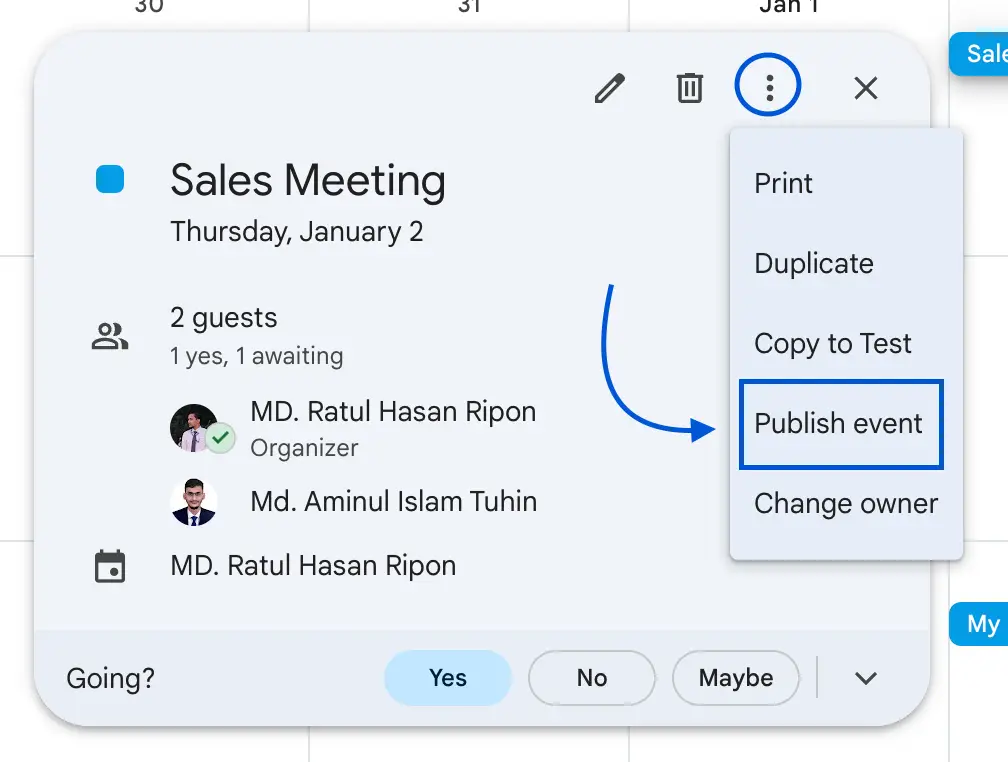Image resolution: width=1008 pixels, height=762 pixels.
Task: Click the calendar icon next to MD. Ratul Hasan Ripon
Action: coord(110,565)
